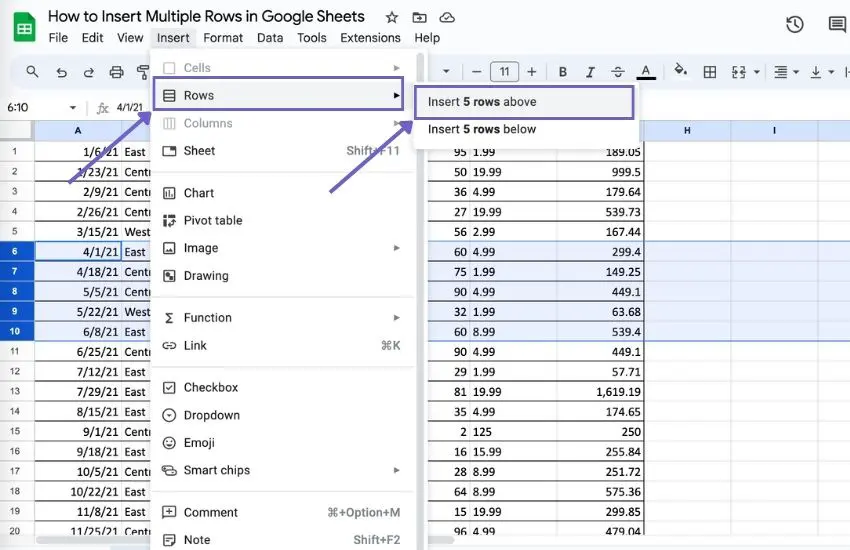Decrease font size with minus button
This screenshot has width=850, height=550.
coord(476,72)
